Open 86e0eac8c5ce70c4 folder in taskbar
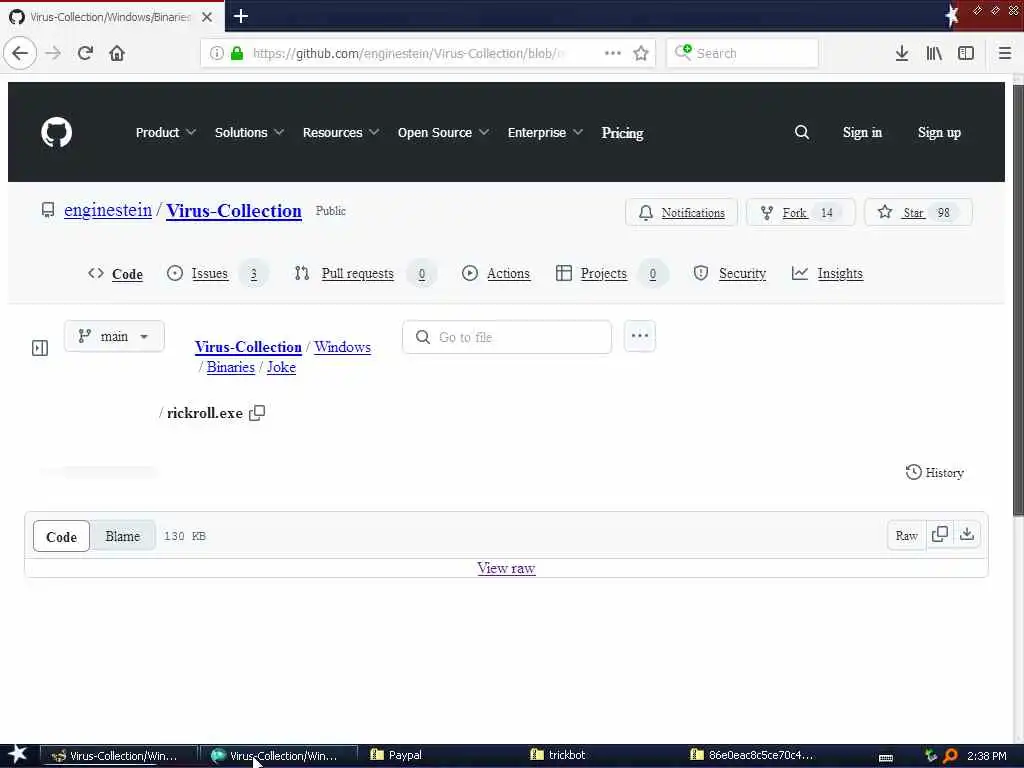 pyautogui.click(x=752, y=755)
